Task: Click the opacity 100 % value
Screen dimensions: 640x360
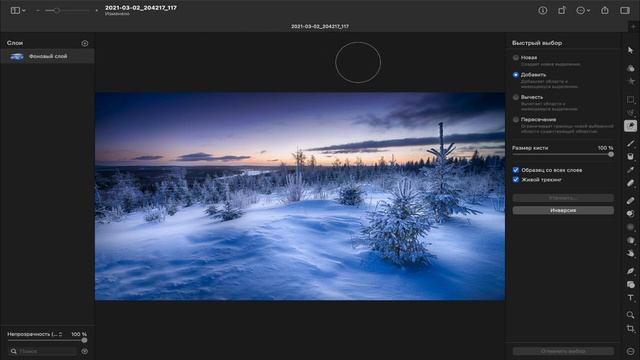Action: (79, 334)
